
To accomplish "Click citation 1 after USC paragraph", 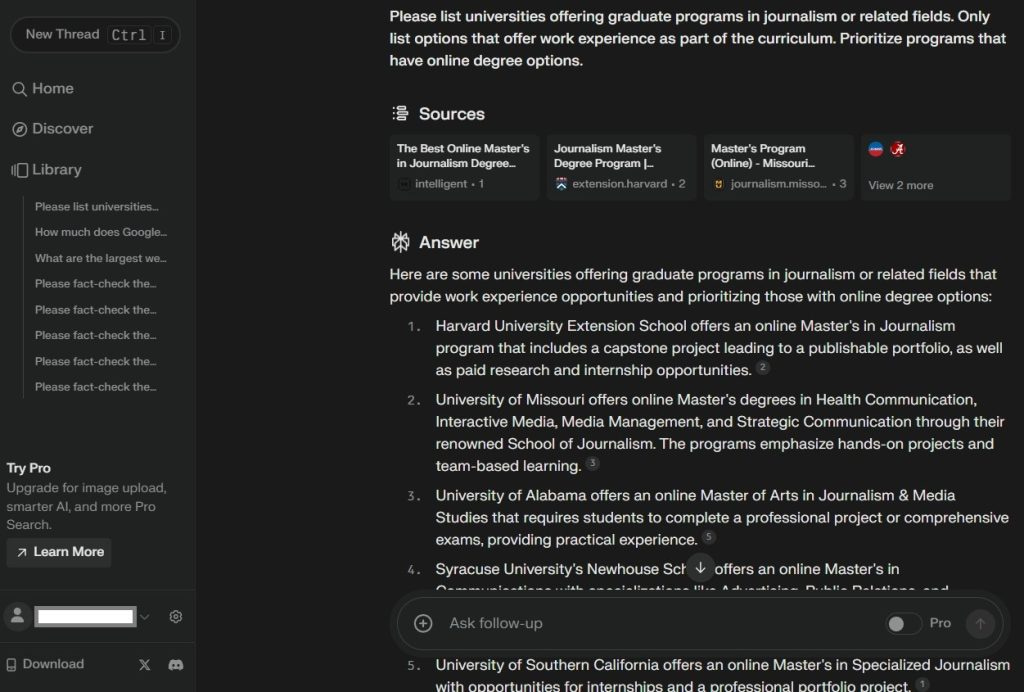I will [923, 684].
